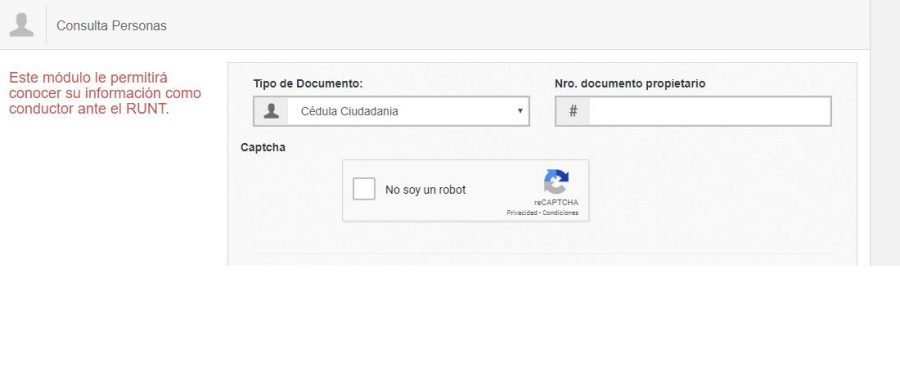Click the hash symbol before document number field
The width and height of the screenshot is (900, 376).
pyautogui.click(x=573, y=111)
